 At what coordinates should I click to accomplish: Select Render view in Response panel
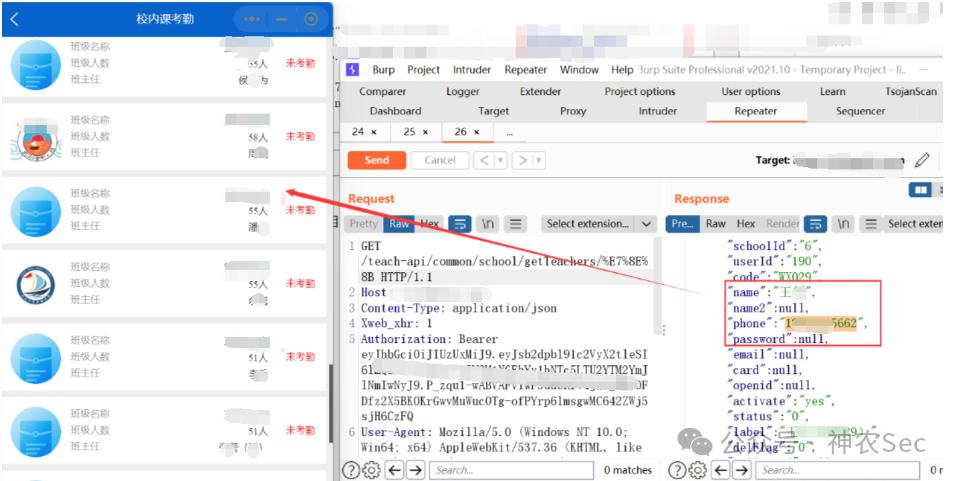782,224
